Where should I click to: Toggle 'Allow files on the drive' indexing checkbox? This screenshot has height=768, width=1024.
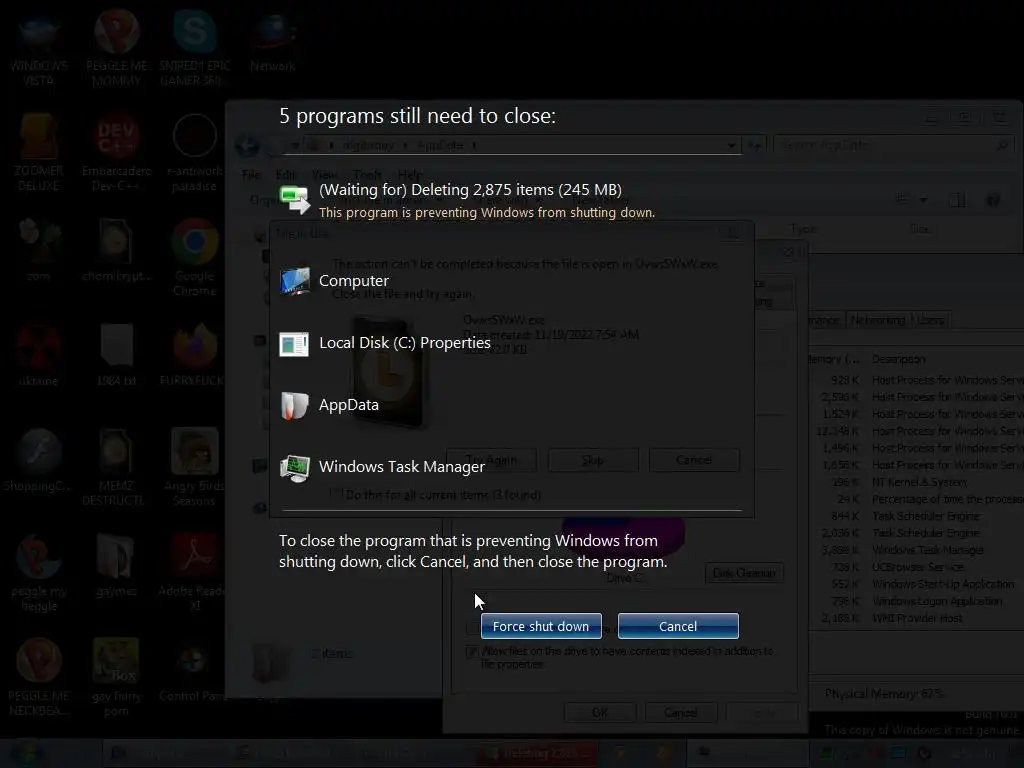point(472,652)
